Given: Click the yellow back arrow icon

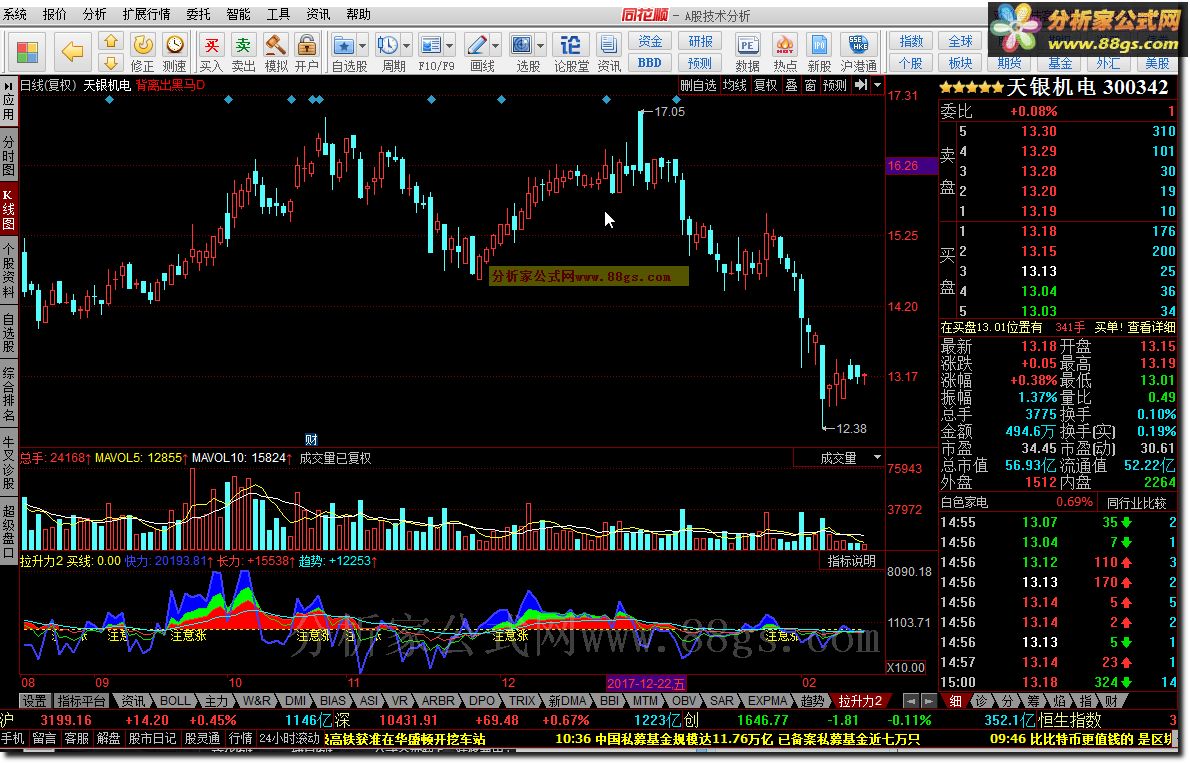Looking at the screenshot, I should tap(72, 52).
